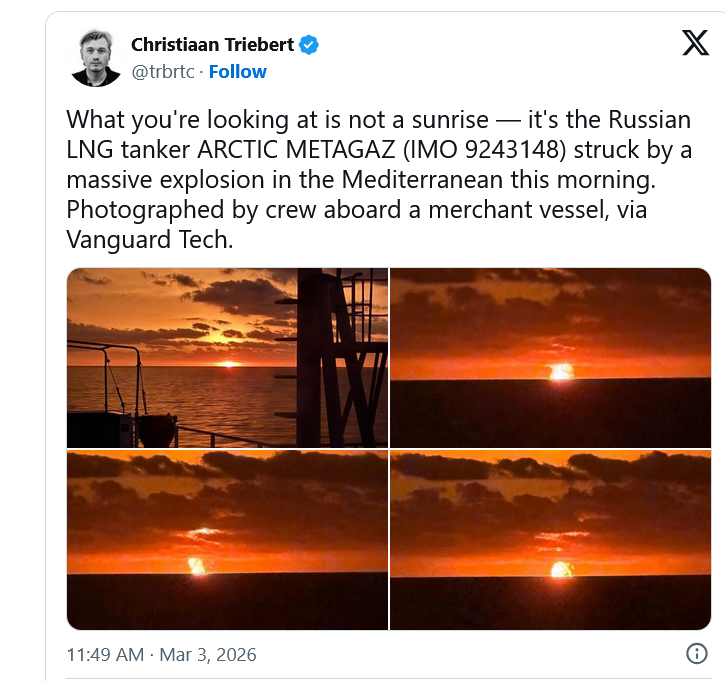The height and width of the screenshot is (681, 725).
Task: Follow the @trbrtc account
Action: tap(237, 72)
